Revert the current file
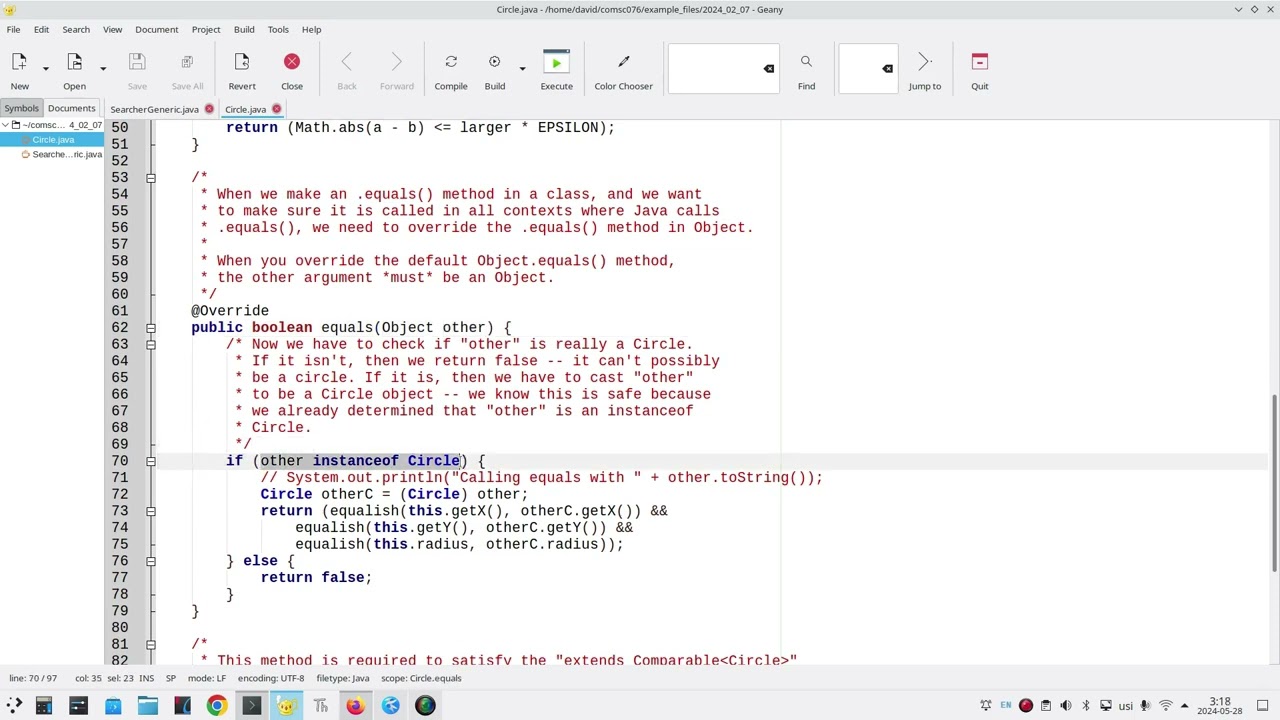 [x=242, y=71]
